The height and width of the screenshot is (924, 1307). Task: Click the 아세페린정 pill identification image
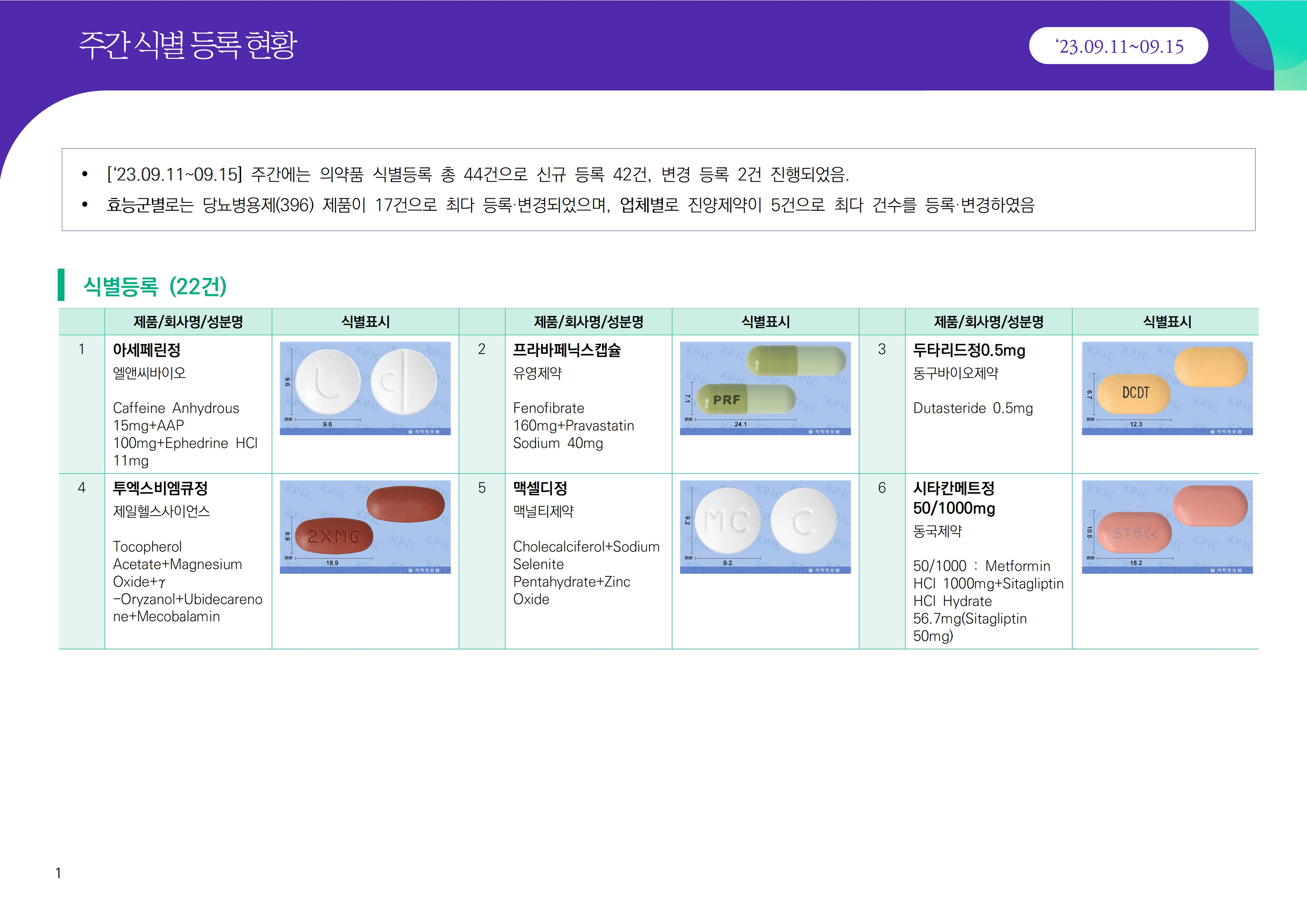tap(365, 388)
